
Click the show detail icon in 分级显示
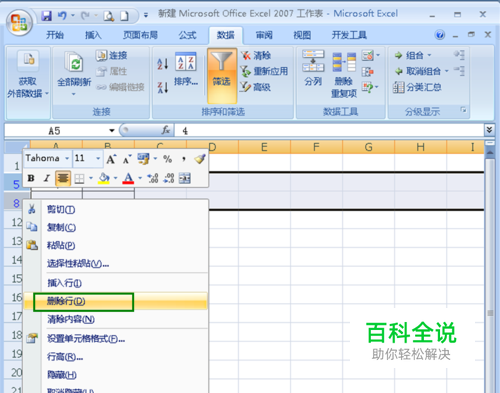pos(459,55)
